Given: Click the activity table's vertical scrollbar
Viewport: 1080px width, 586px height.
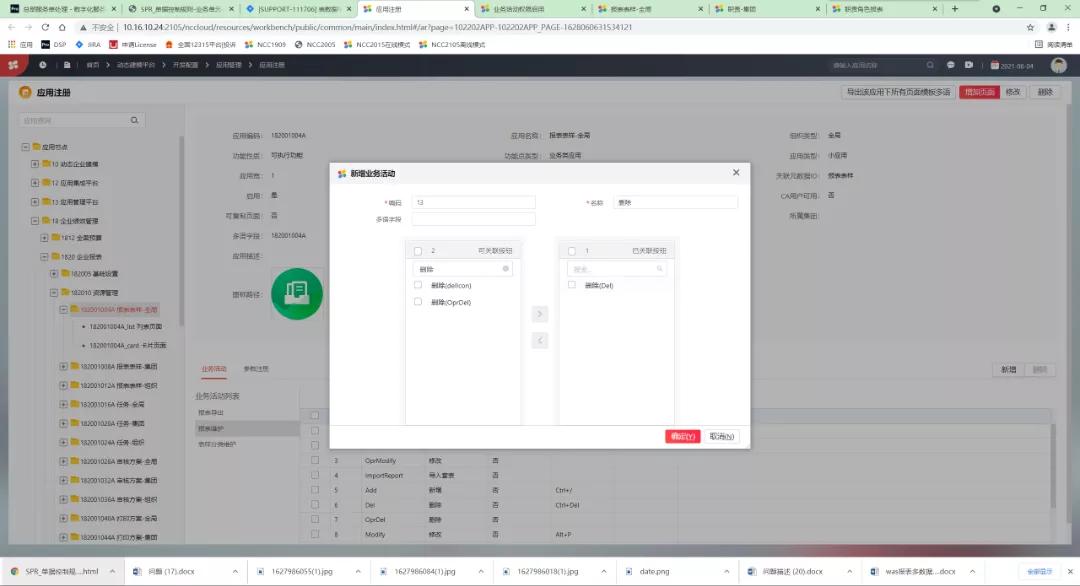Looking at the screenshot, I should point(1052,467).
